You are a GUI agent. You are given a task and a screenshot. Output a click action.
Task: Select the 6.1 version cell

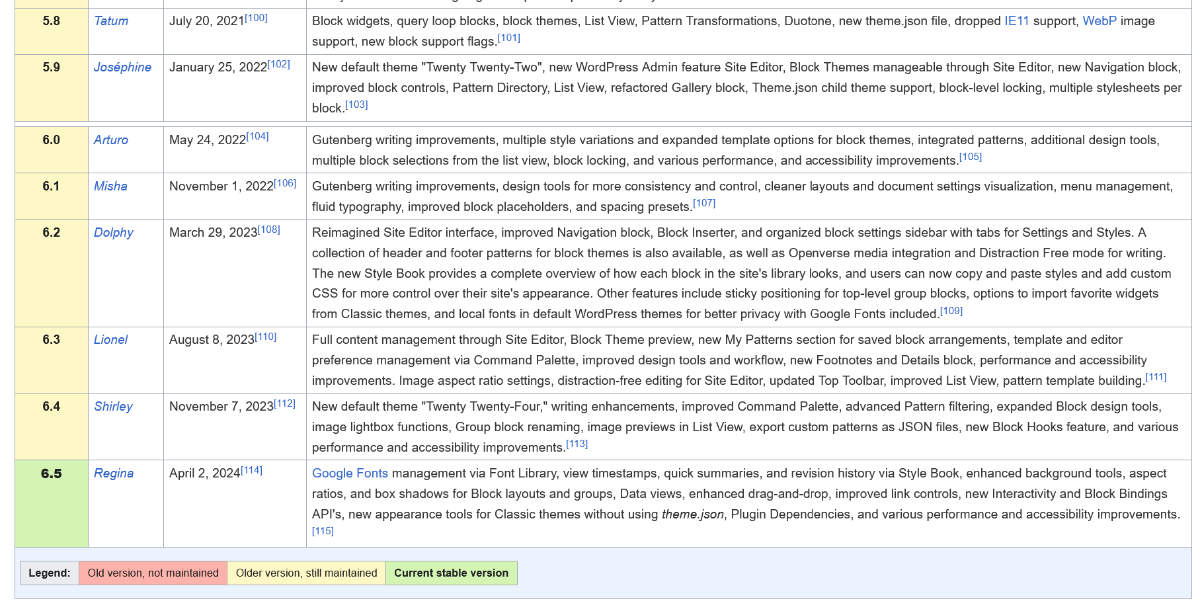point(51,196)
